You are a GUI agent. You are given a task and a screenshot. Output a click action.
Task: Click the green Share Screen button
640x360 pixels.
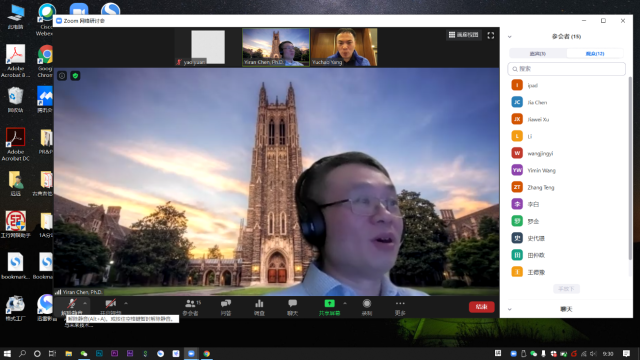(329, 307)
